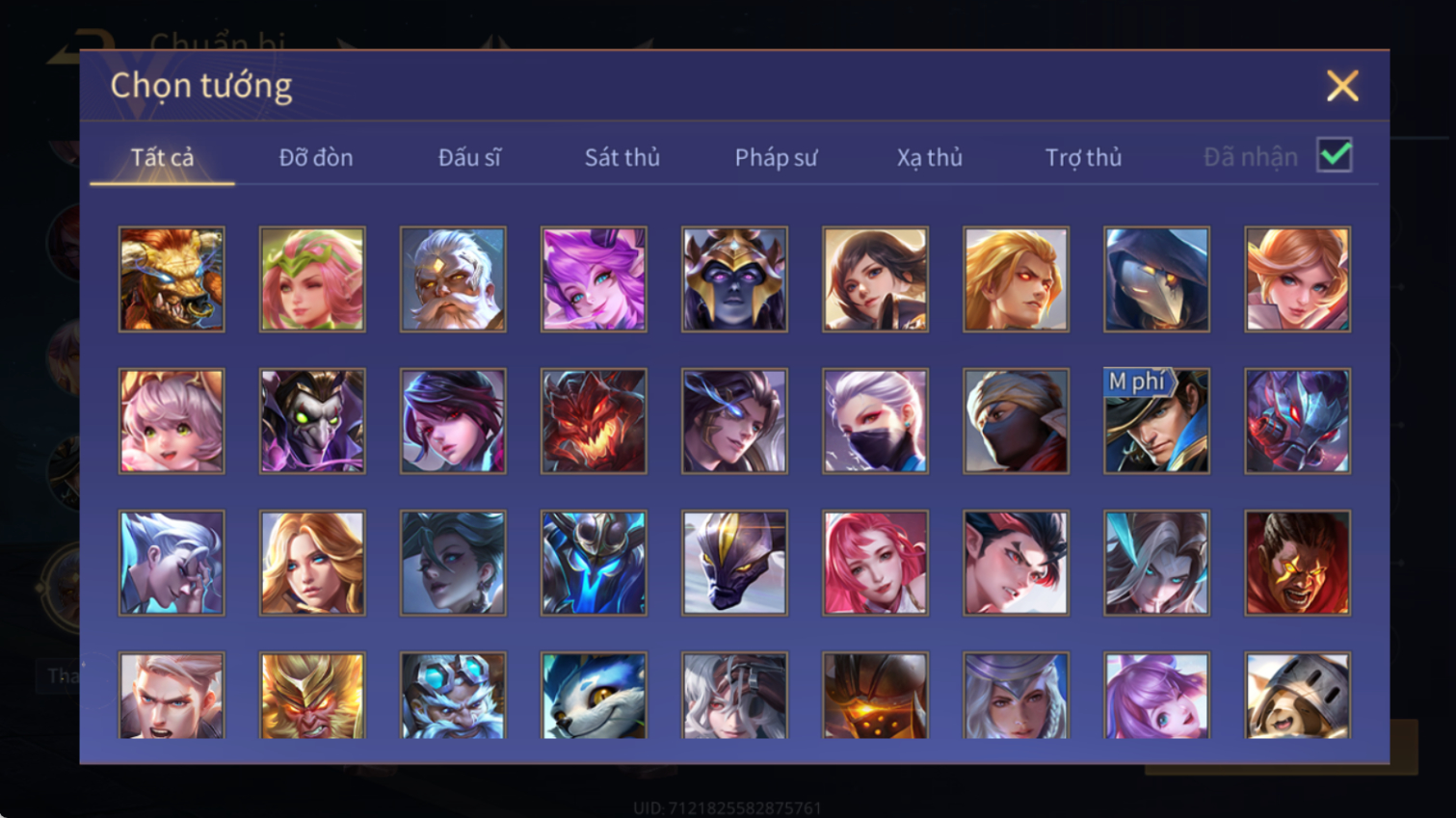Filter by the Pháp sư tab
The image size is (1456, 818).
(x=776, y=157)
